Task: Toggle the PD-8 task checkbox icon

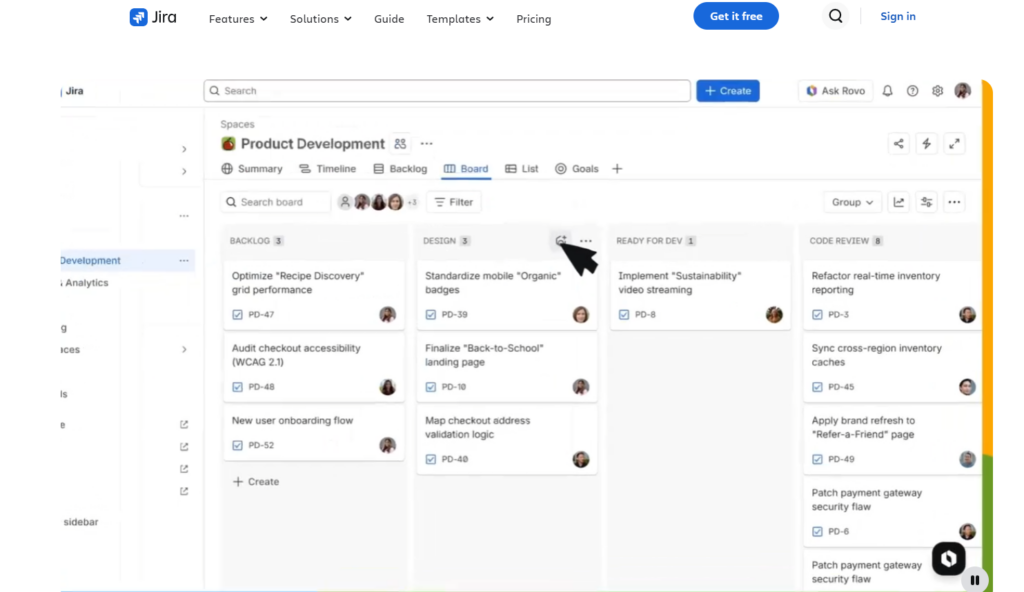Action: pyautogui.click(x=624, y=314)
